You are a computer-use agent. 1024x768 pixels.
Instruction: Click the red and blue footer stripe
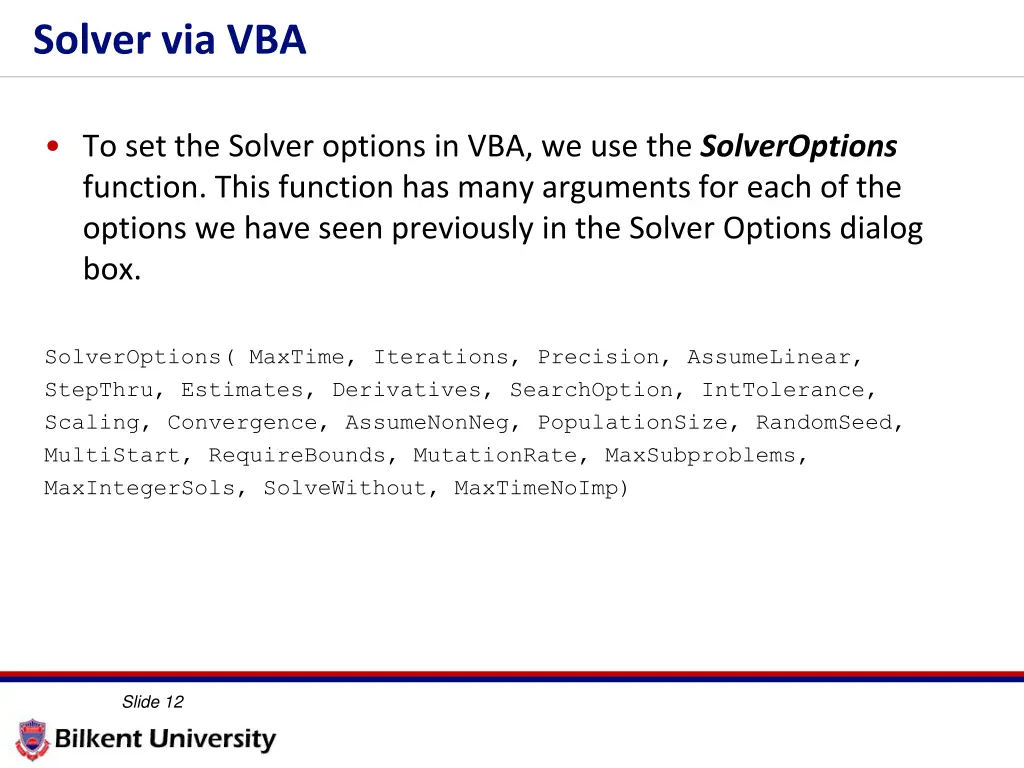coord(512,677)
